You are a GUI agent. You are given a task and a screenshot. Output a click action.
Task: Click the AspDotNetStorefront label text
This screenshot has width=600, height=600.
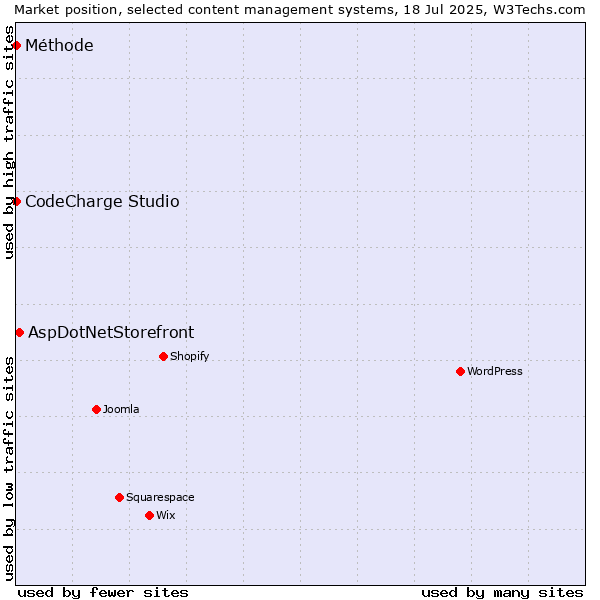[111, 333]
